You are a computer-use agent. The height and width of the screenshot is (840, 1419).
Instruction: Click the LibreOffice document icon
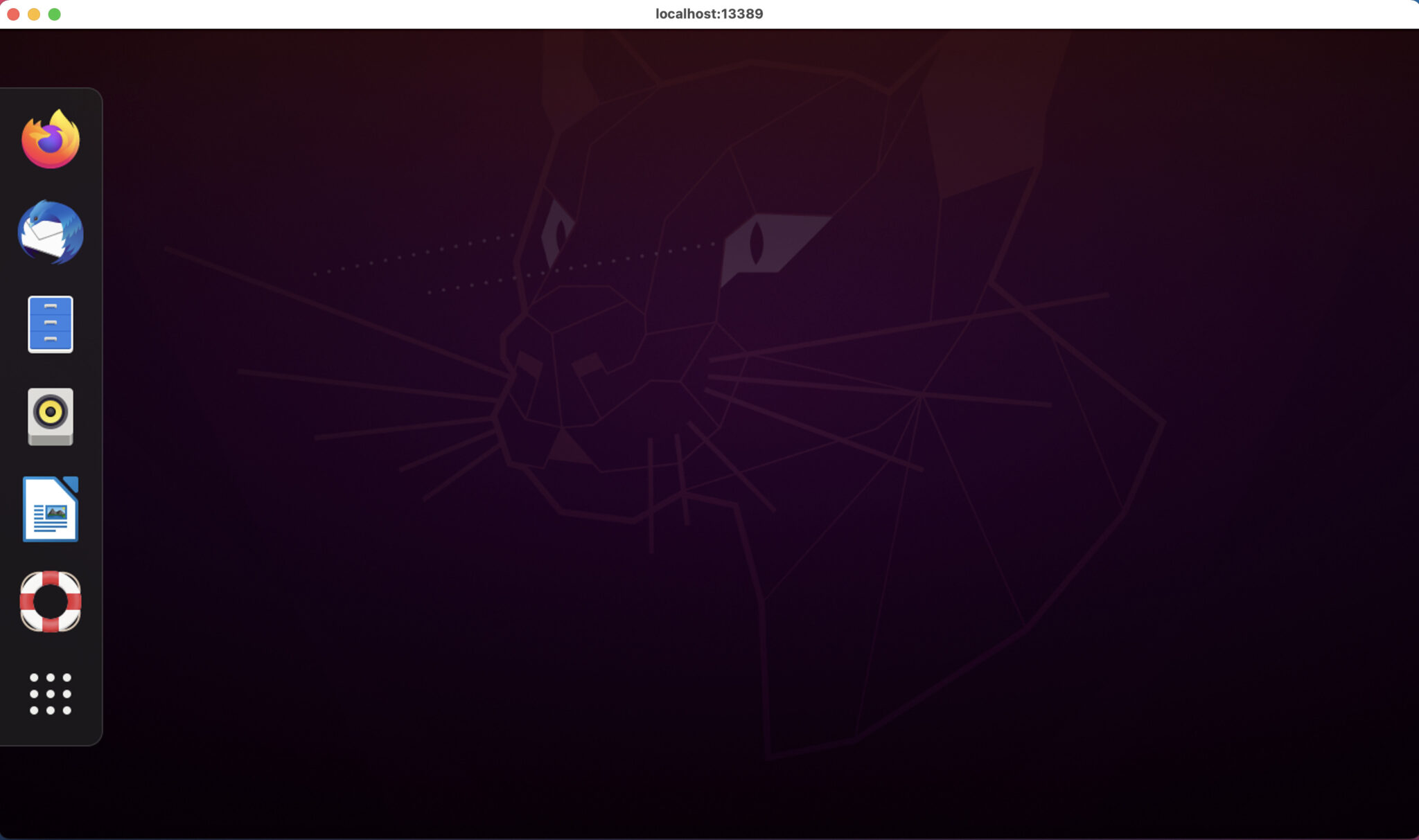[x=51, y=510]
